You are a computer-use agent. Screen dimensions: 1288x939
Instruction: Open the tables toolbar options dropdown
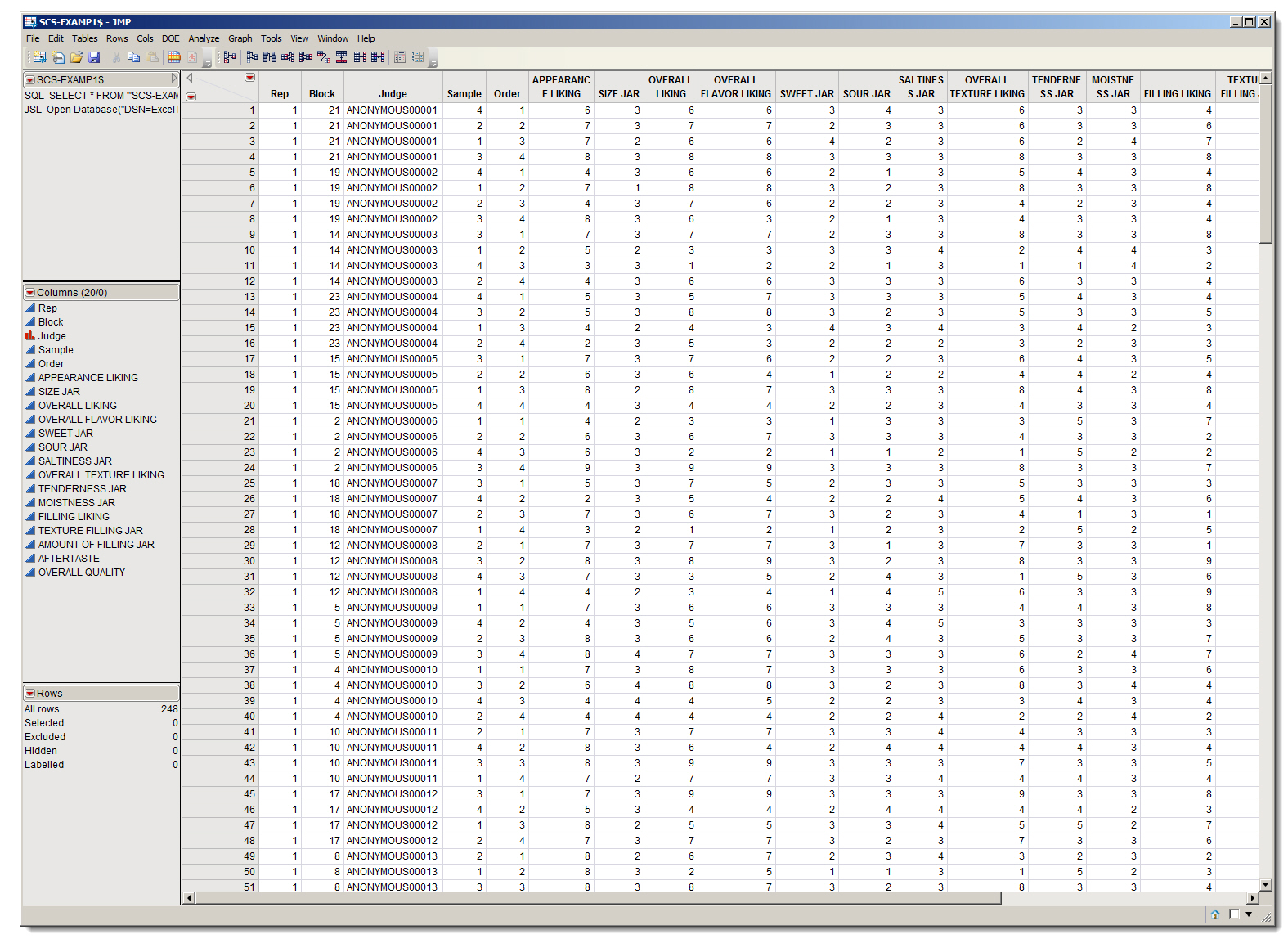pyautogui.click(x=433, y=63)
